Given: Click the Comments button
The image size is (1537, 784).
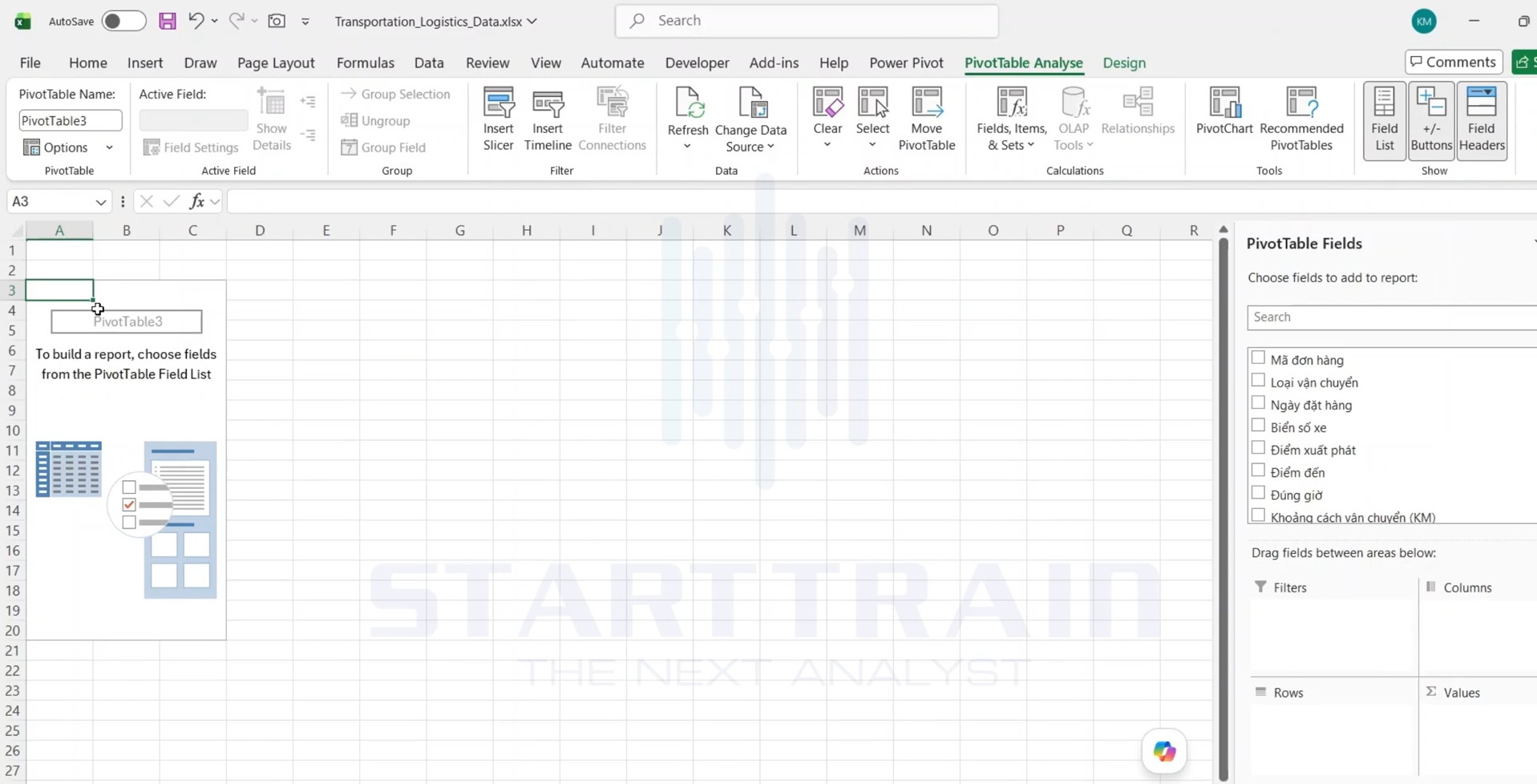Looking at the screenshot, I should click(1454, 62).
